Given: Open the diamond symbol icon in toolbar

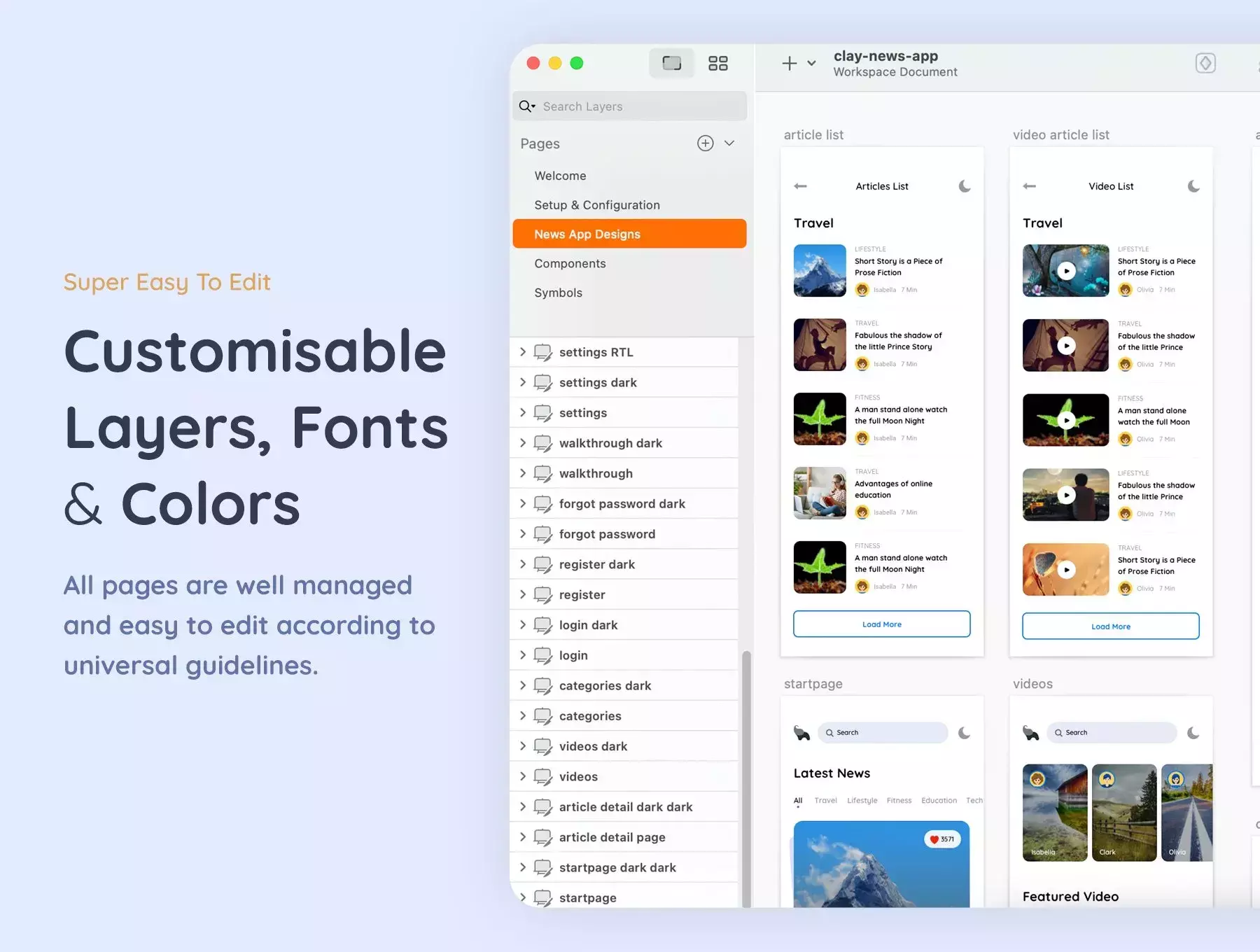Looking at the screenshot, I should click(1205, 63).
